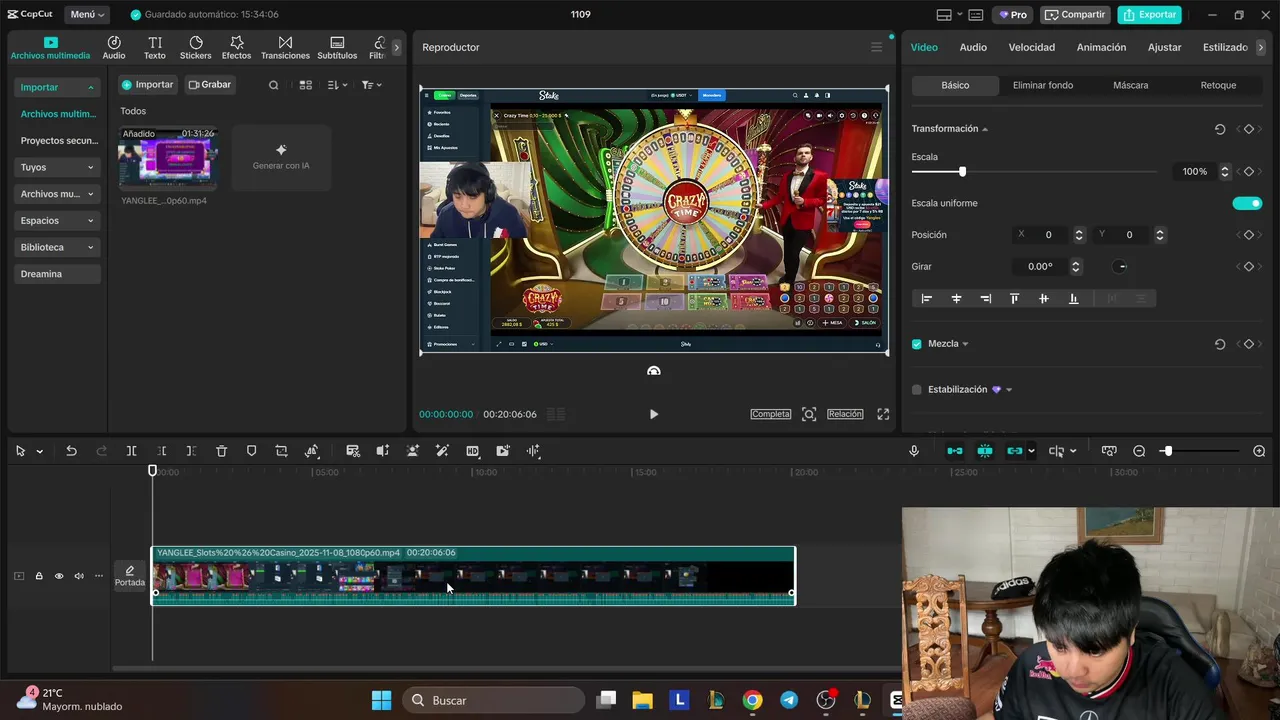The image size is (1280, 720).
Task: Split the clip at the playhead
Action: pos(131,451)
